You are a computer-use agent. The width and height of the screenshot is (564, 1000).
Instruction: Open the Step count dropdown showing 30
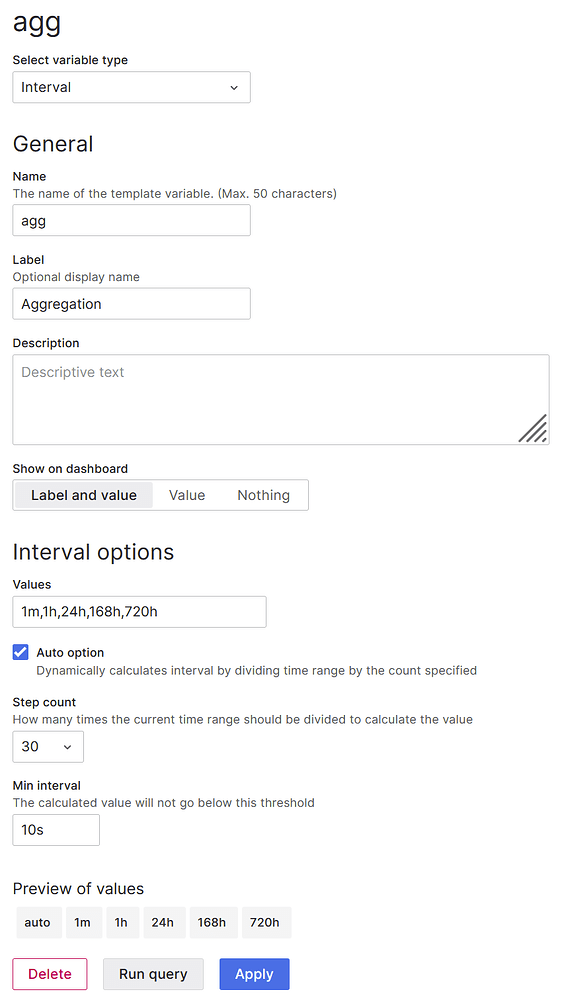click(x=48, y=746)
